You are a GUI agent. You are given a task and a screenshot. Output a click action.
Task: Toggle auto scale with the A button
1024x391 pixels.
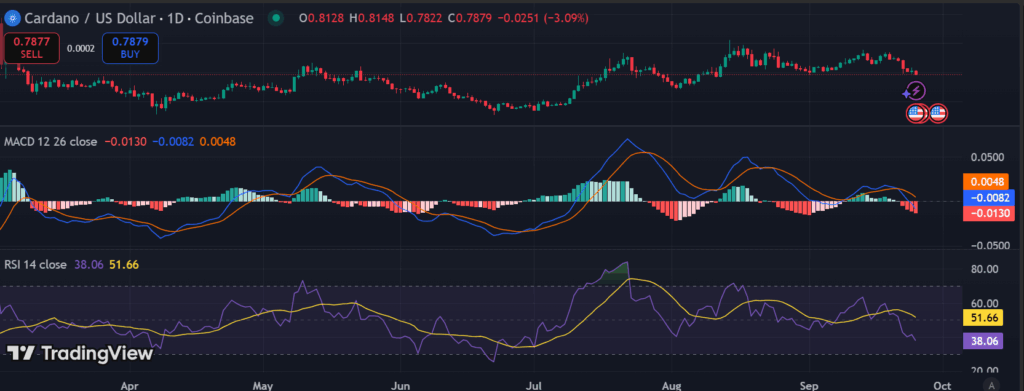(x=991, y=384)
